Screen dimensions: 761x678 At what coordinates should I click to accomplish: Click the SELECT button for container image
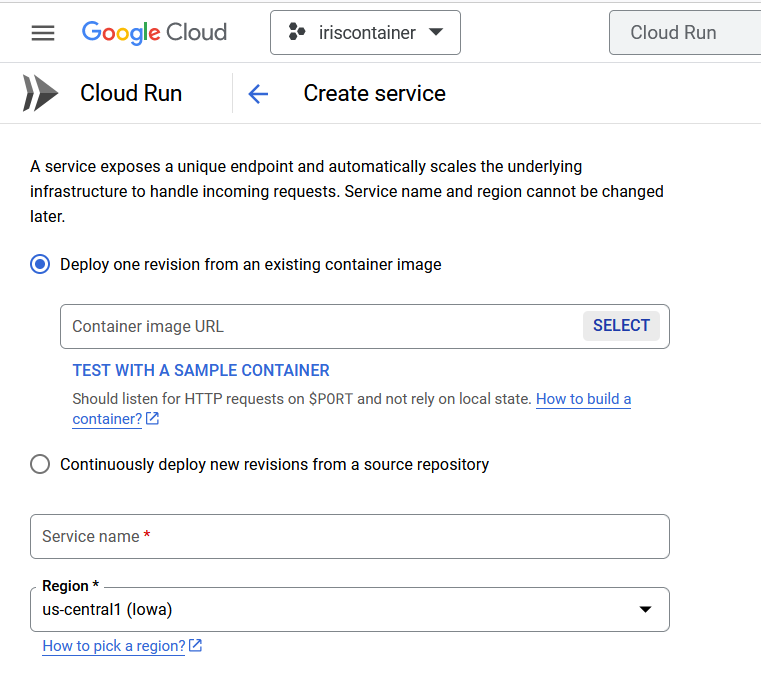(x=621, y=326)
